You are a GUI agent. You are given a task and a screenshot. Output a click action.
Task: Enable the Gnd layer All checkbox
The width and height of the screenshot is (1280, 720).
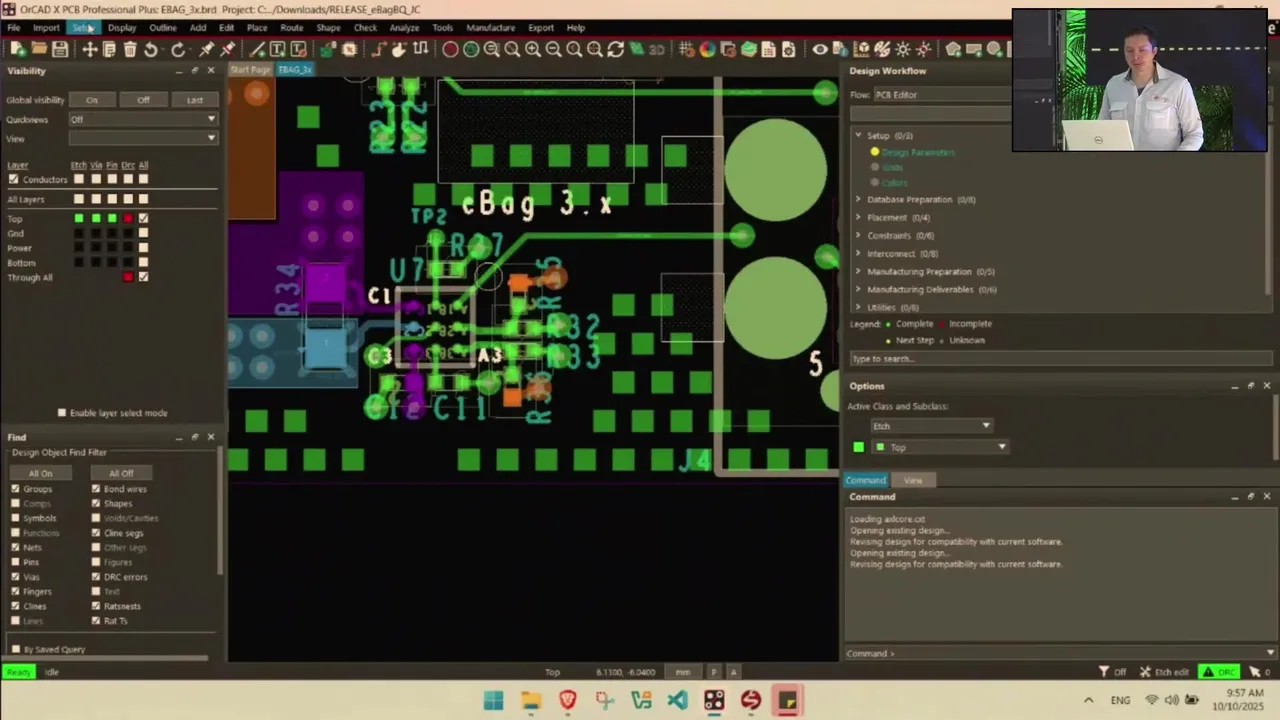click(x=143, y=233)
